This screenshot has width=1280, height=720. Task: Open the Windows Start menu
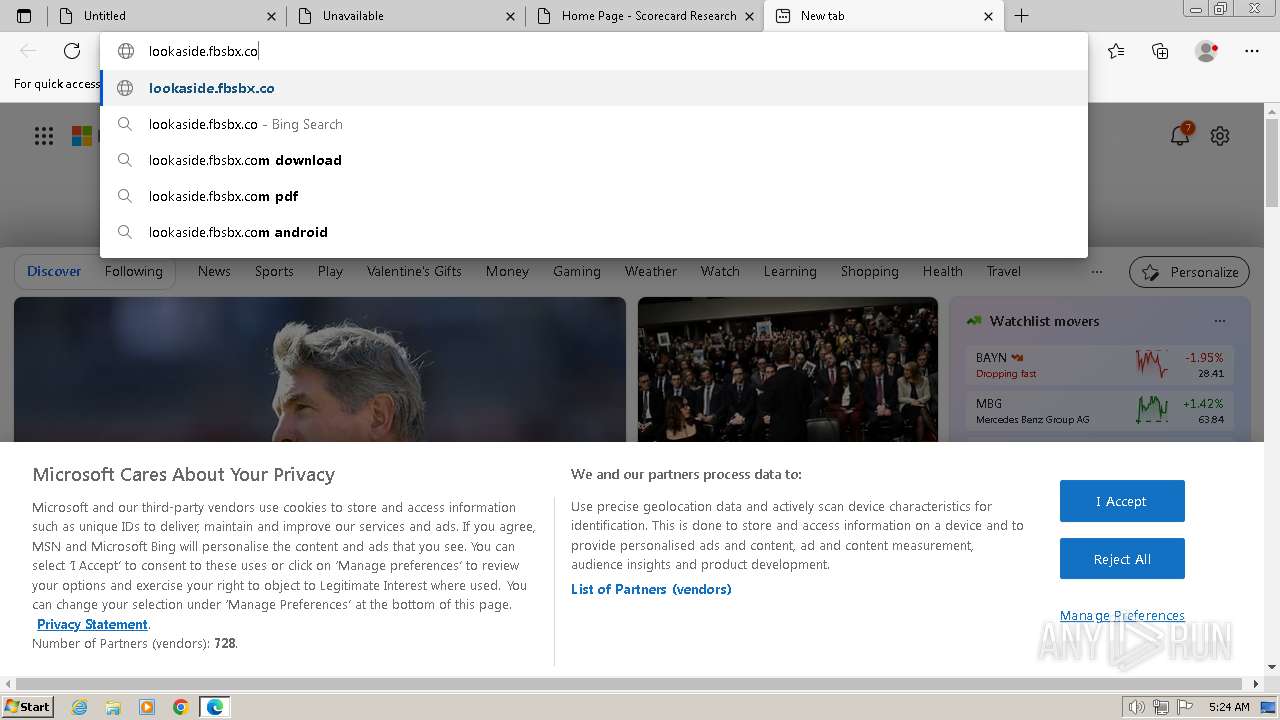click(28, 707)
